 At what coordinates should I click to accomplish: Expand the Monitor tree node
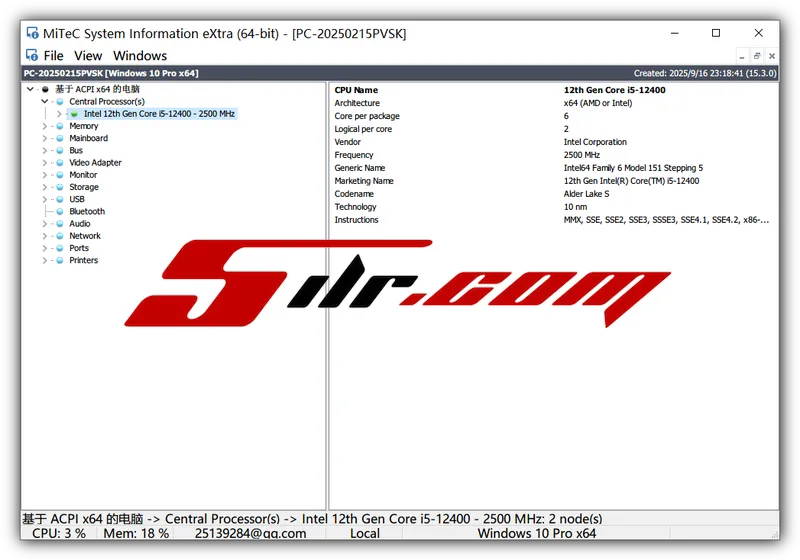[x=45, y=175]
